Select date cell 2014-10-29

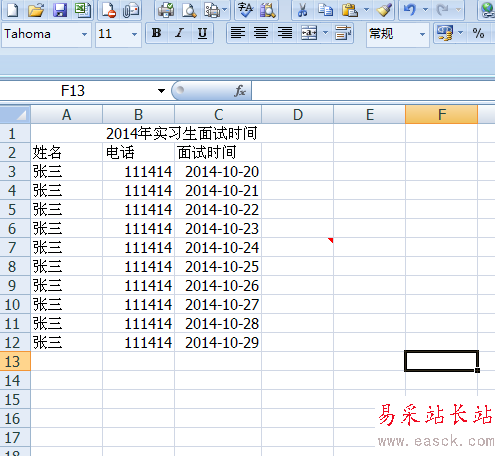coord(218,342)
